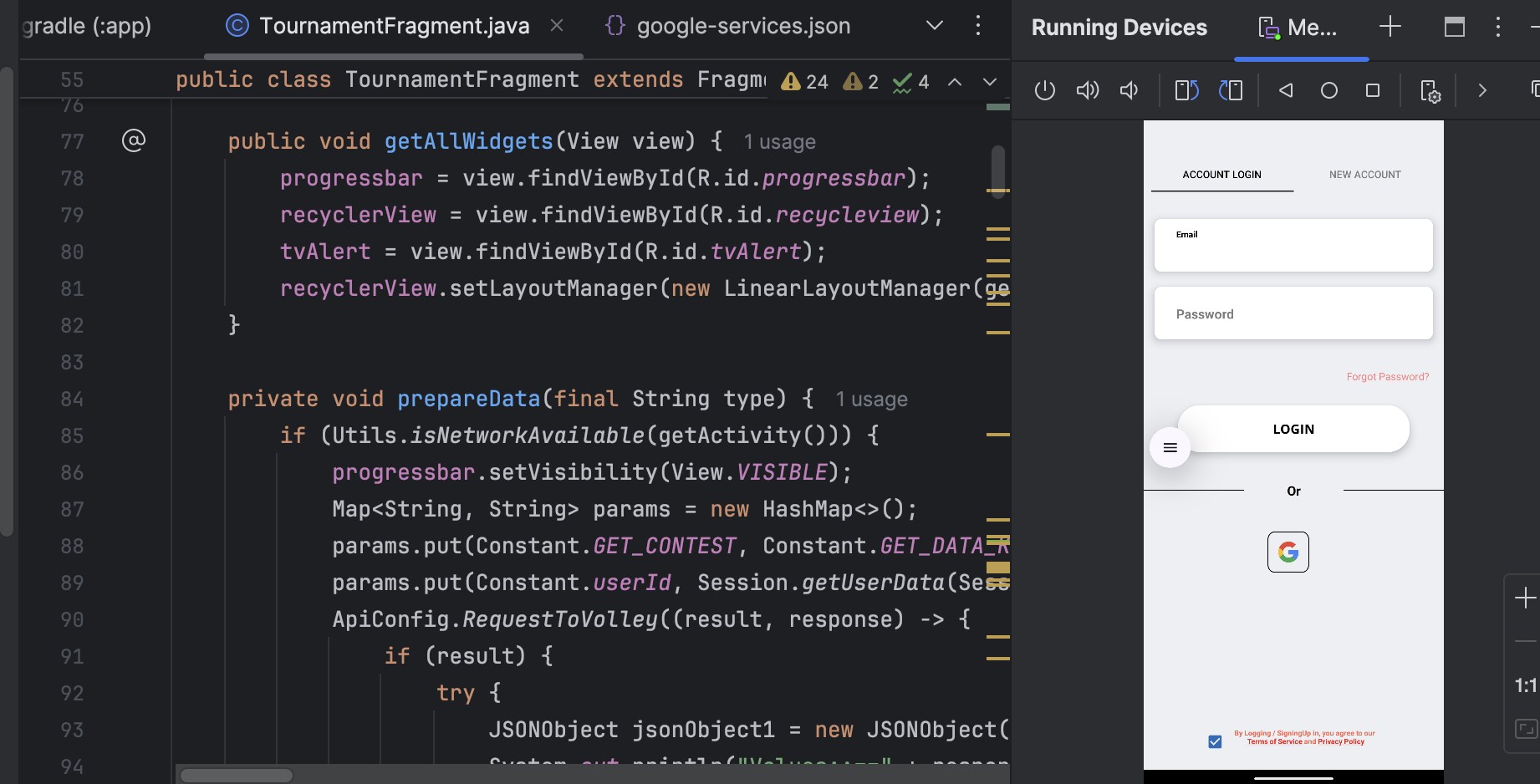Screen dimensions: 1540x784
Task: Open device settings phone-gear icon
Action: point(1430,90)
